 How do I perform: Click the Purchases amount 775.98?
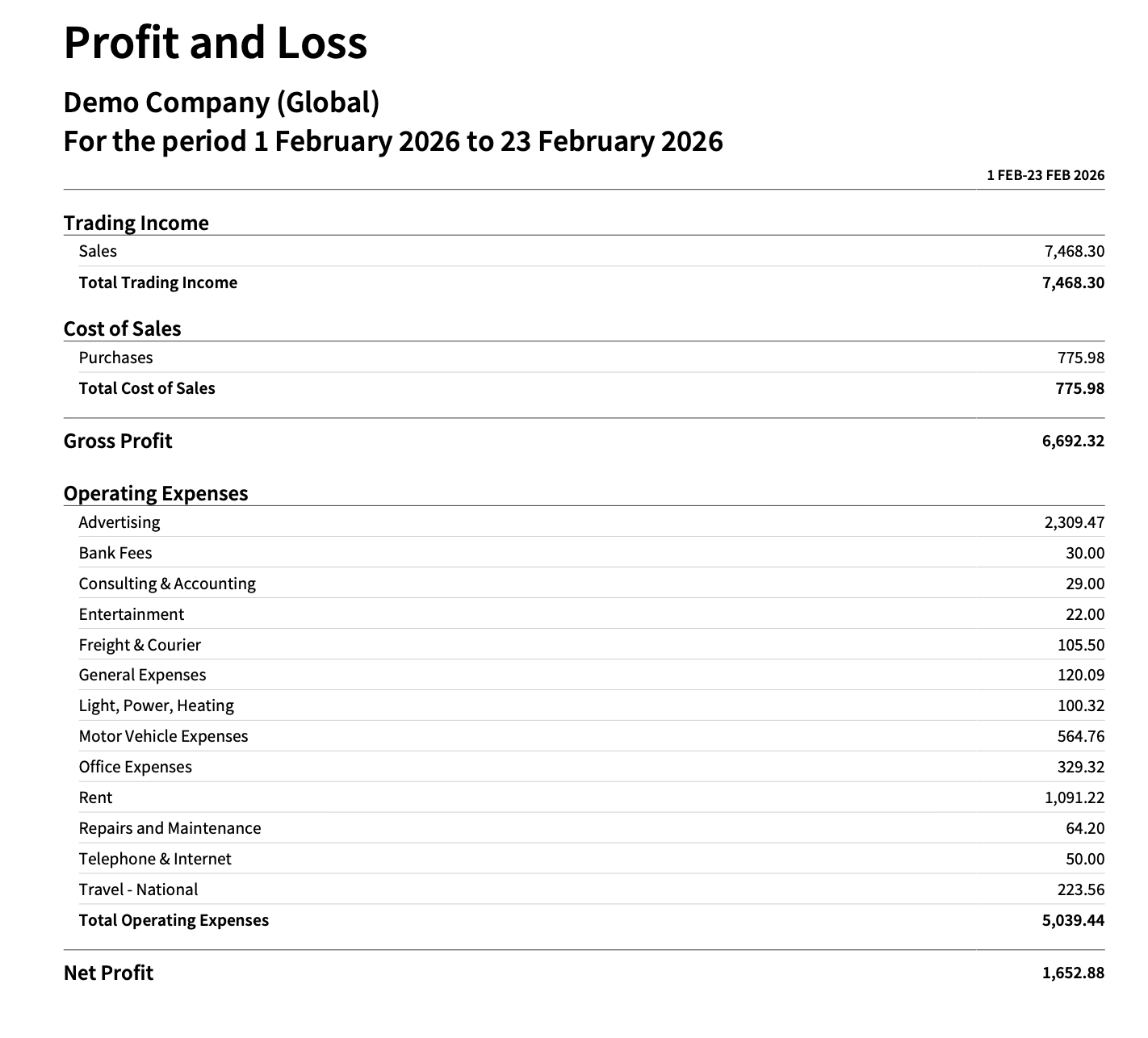coord(1081,358)
